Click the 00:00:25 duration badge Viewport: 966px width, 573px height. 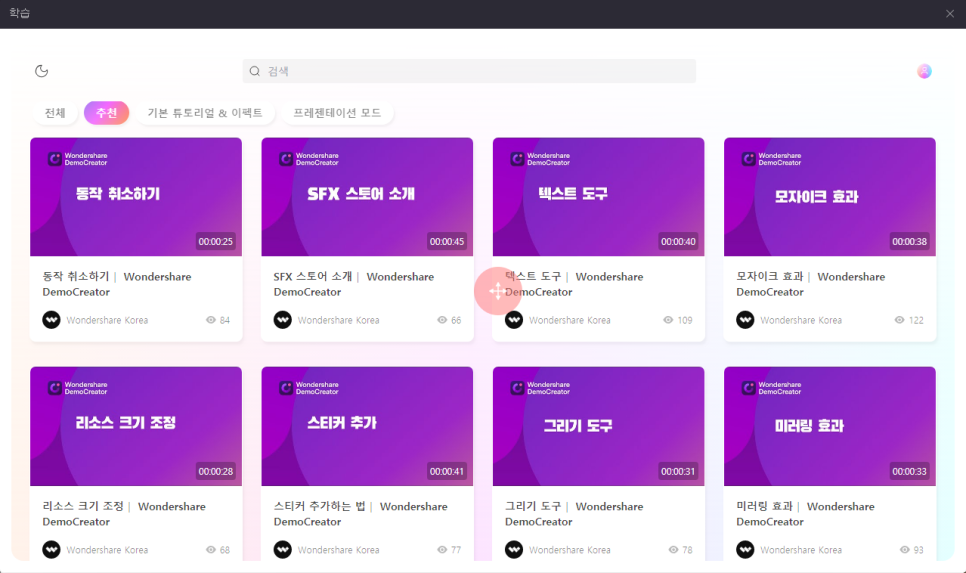point(216,242)
